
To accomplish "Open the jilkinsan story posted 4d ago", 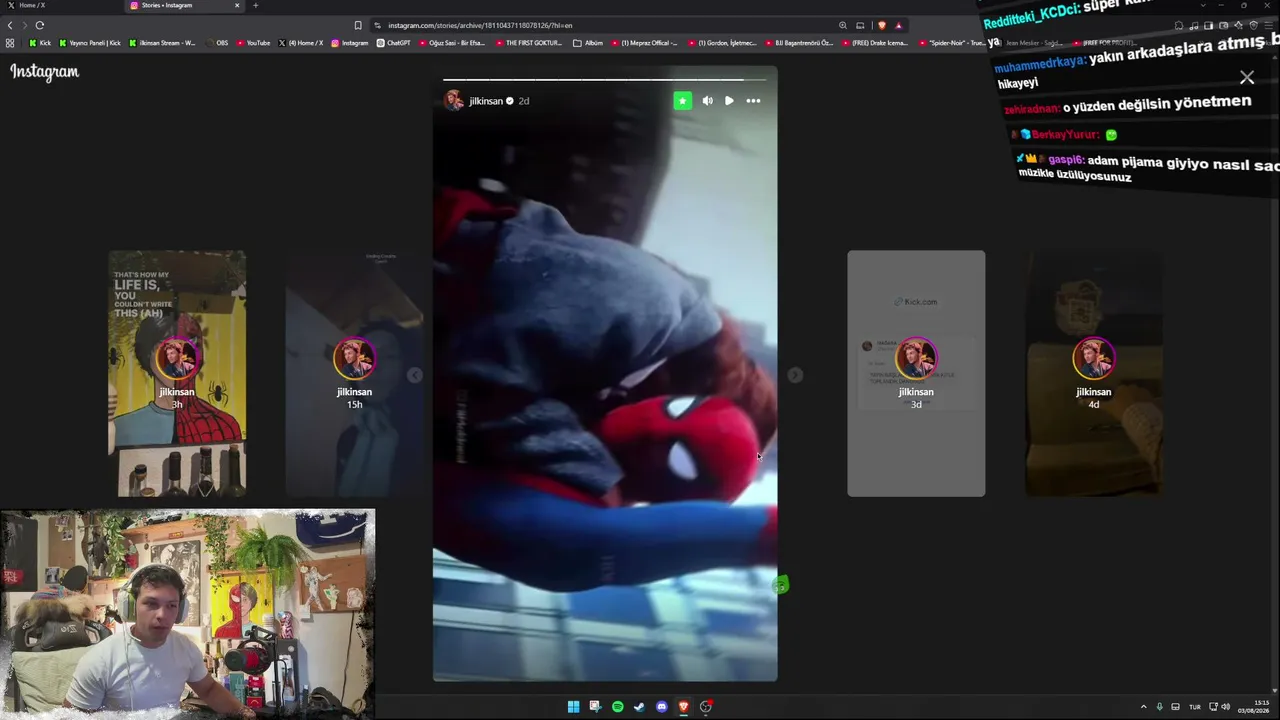I will (x=1094, y=373).
